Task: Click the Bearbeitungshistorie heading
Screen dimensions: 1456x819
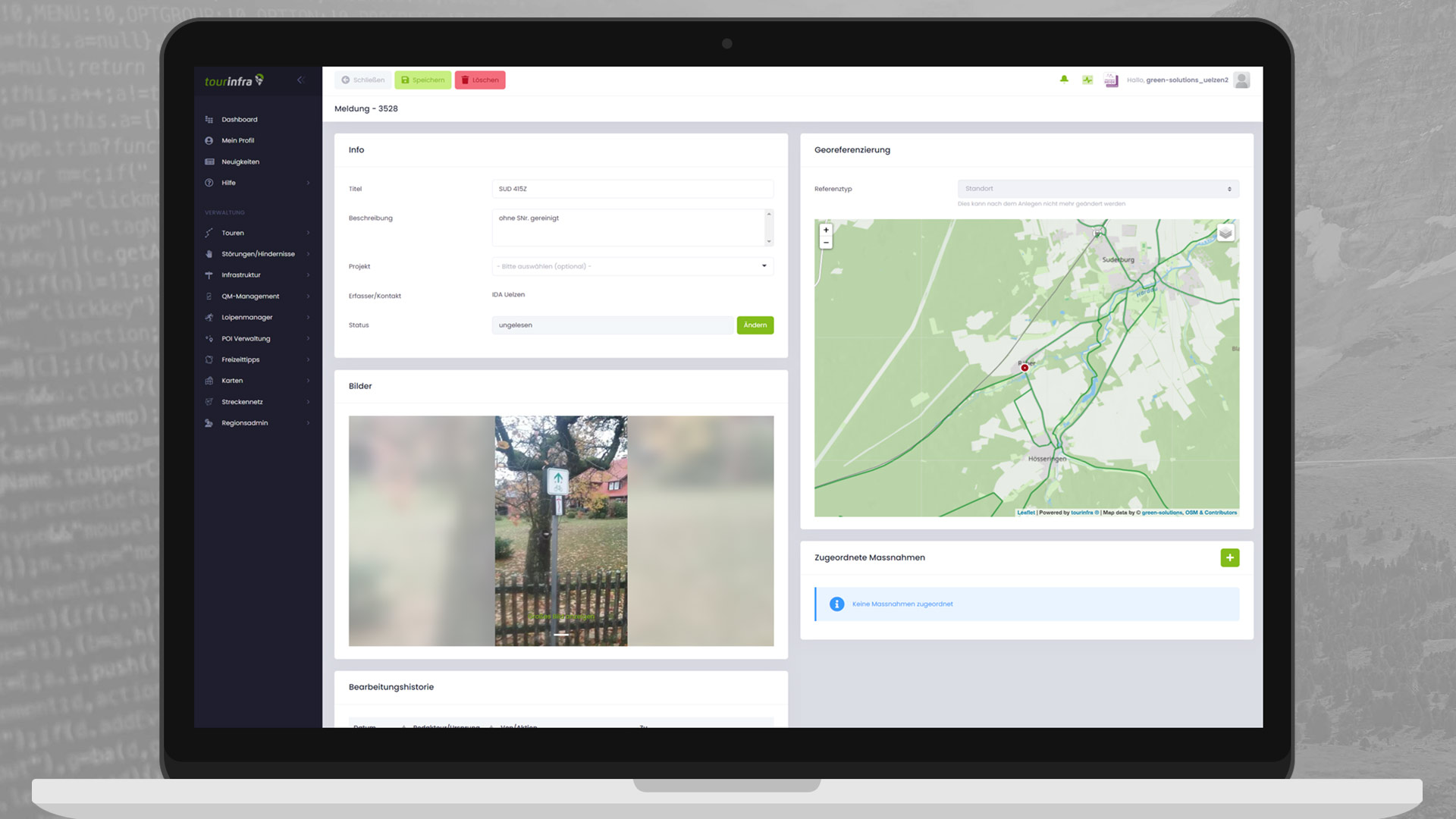Action: (x=391, y=687)
